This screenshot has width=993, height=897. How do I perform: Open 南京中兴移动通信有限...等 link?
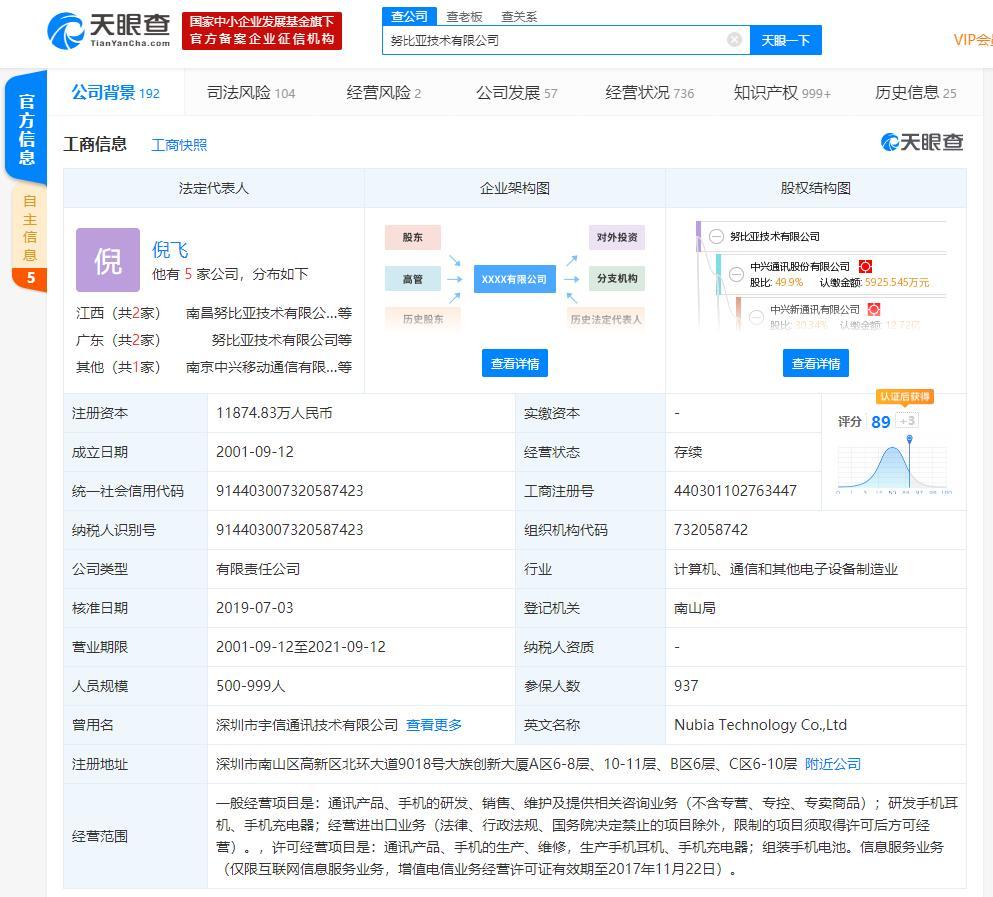(269, 367)
